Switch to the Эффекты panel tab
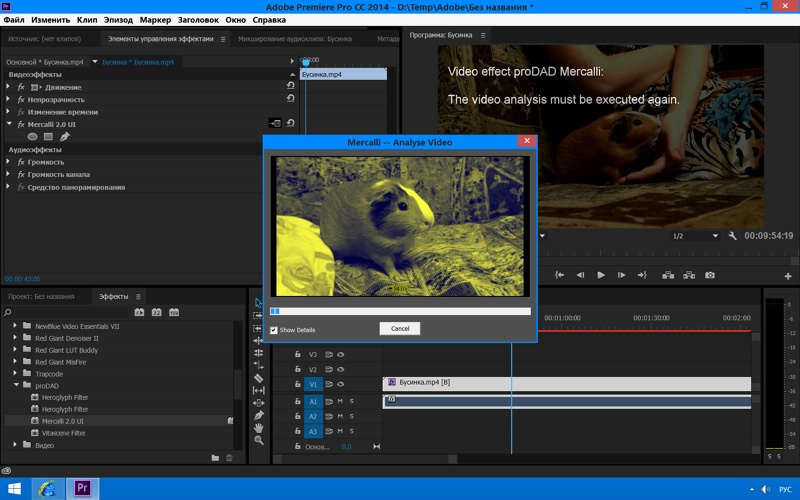 click(x=113, y=296)
